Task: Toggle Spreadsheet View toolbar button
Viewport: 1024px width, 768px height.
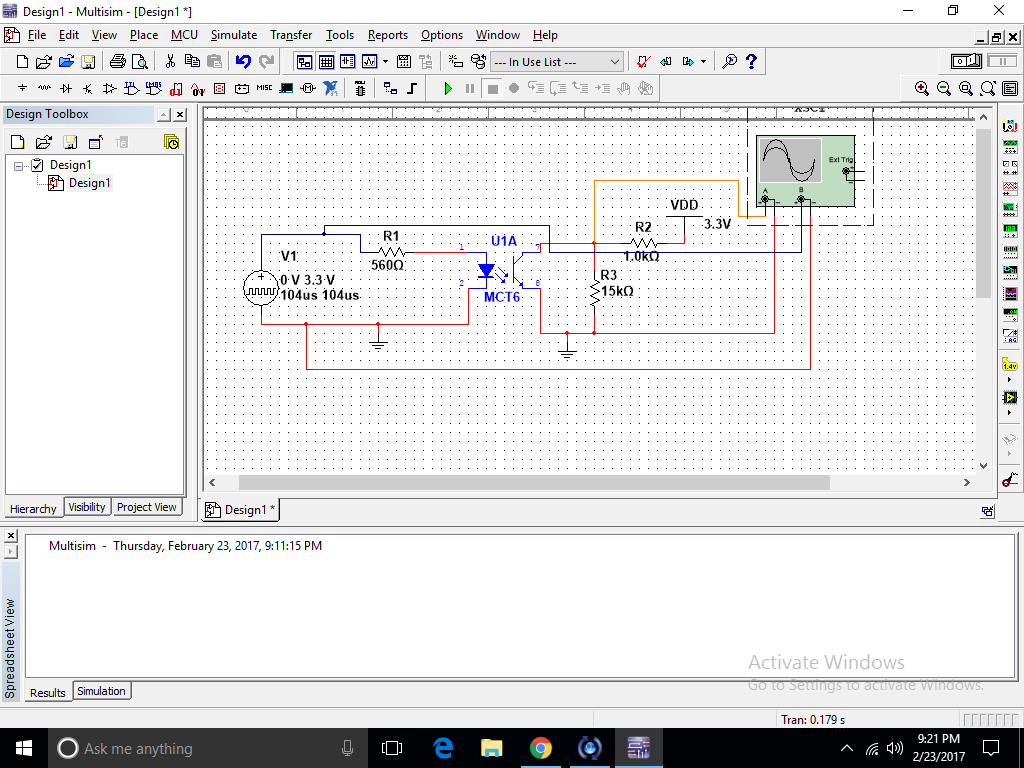Action: click(326, 61)
